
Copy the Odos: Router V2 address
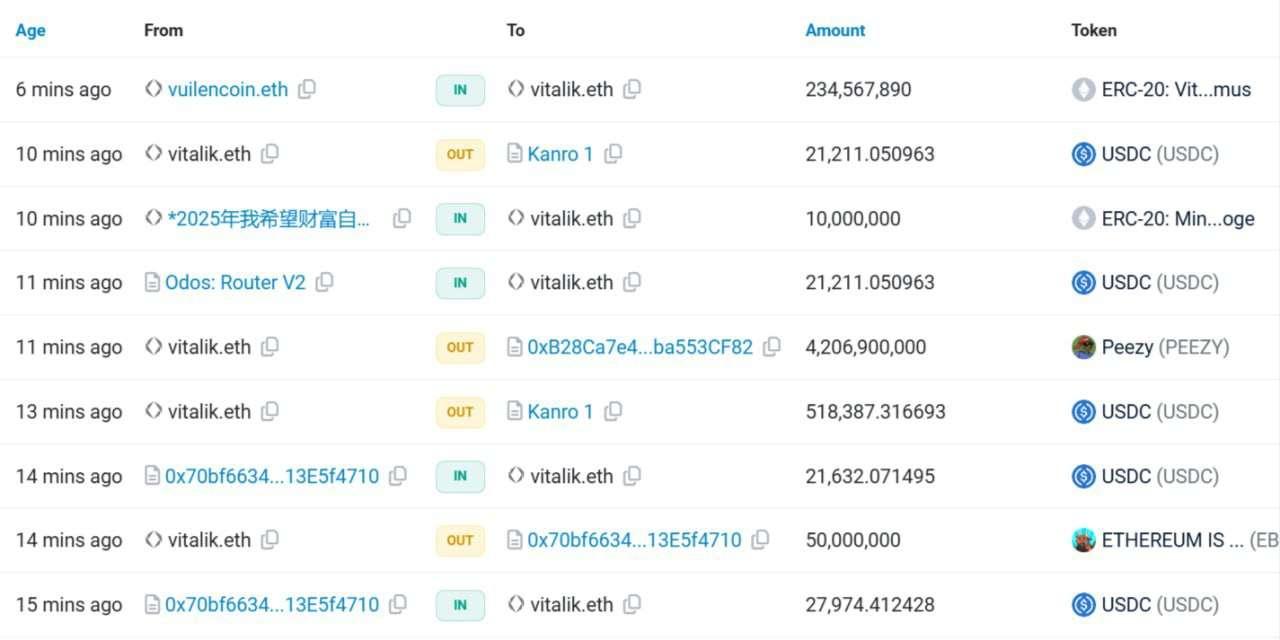pos(324,283)
